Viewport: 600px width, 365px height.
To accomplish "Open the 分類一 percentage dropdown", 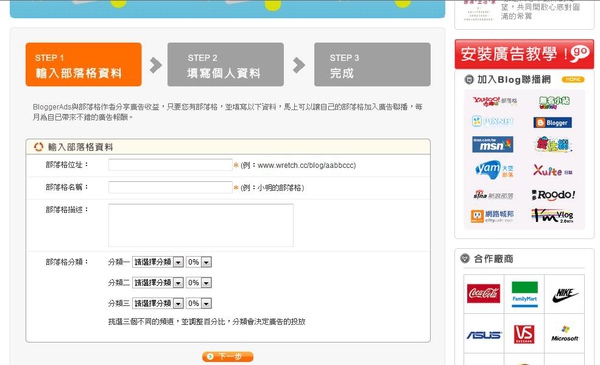I will coord(199,262).
